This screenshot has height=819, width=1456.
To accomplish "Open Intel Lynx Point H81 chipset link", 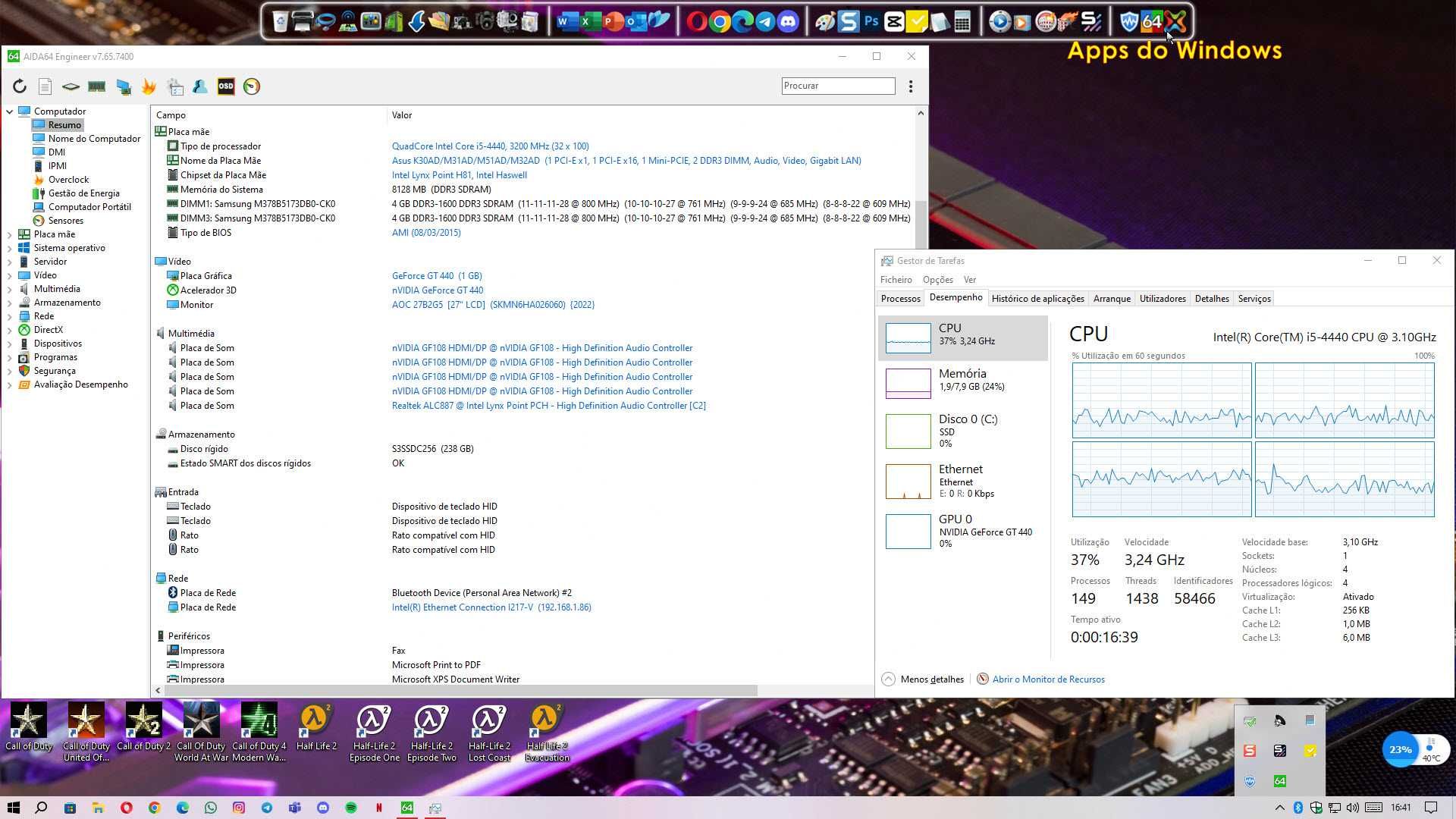I will coord(459,175).
